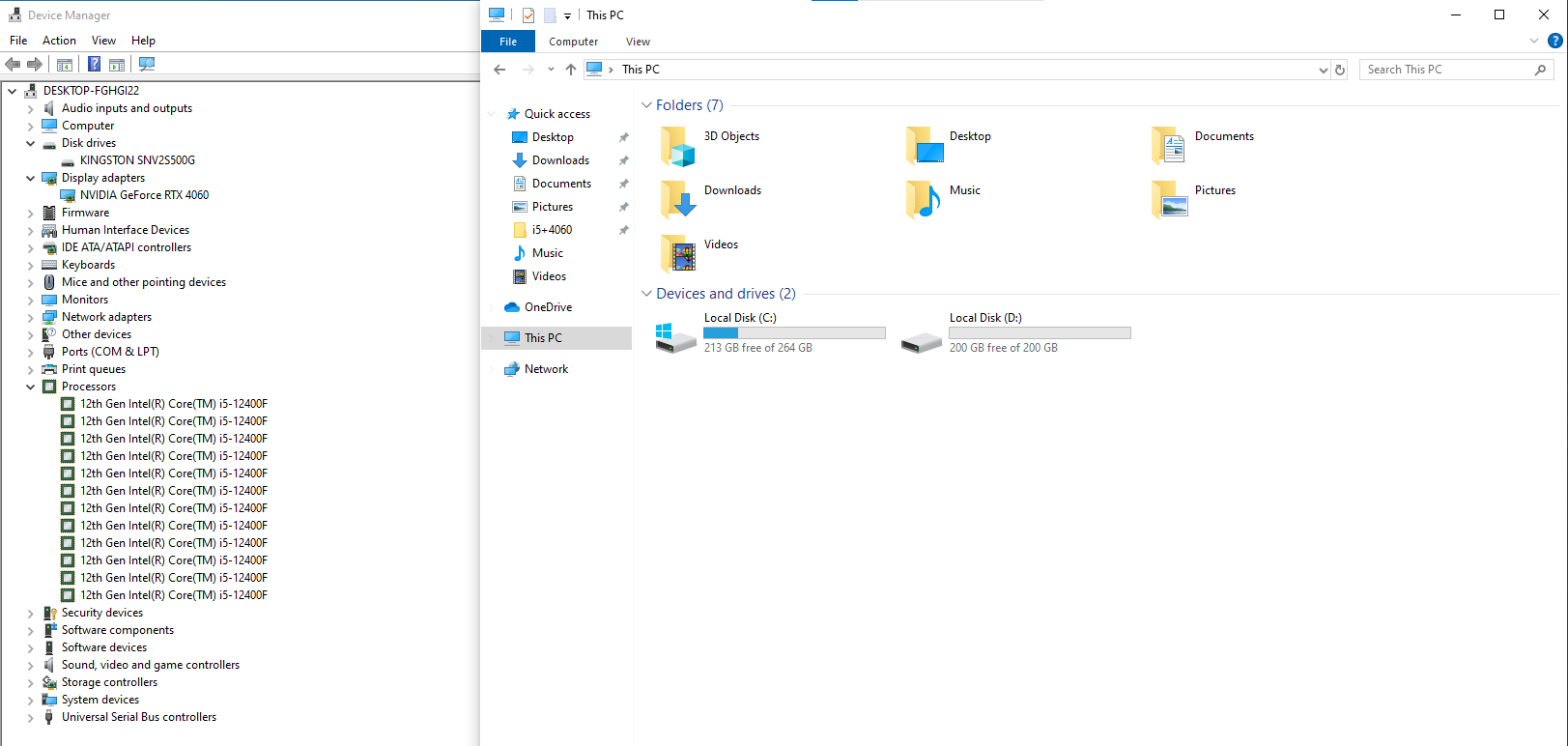The height and width of the screenshot is (746, 1568).
Task: Open the Documents folder in Folders group
Action: tap(1170, 147)
